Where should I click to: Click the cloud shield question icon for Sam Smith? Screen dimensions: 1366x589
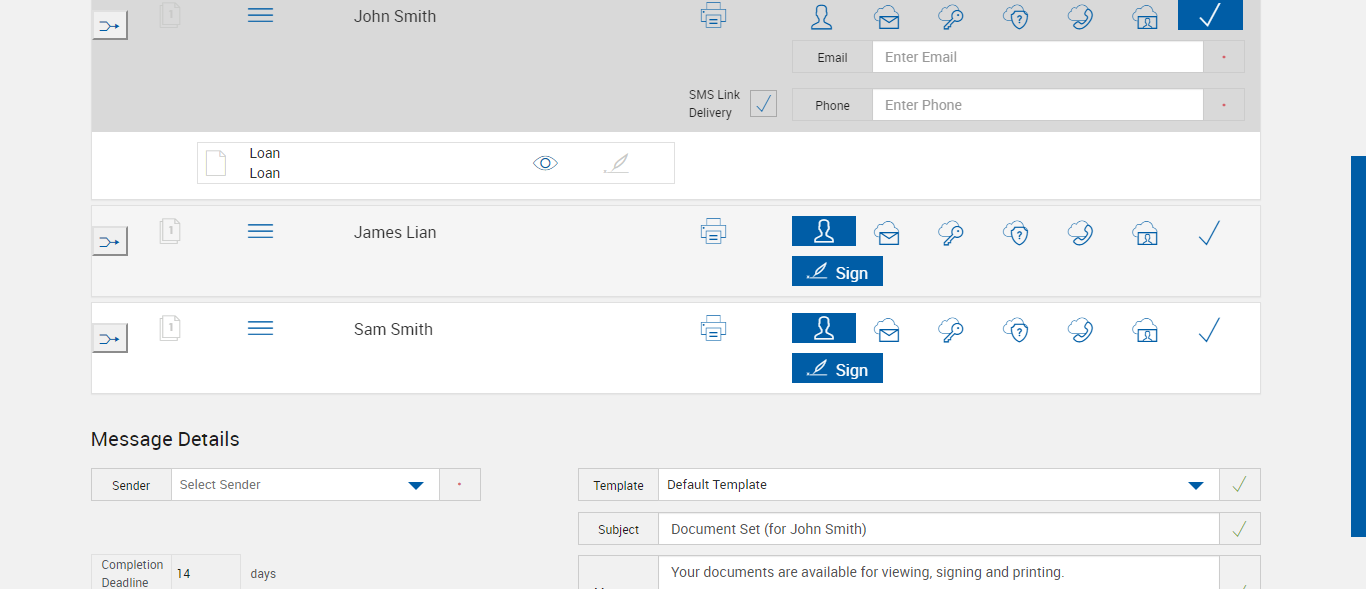[x=1016, y=330]
